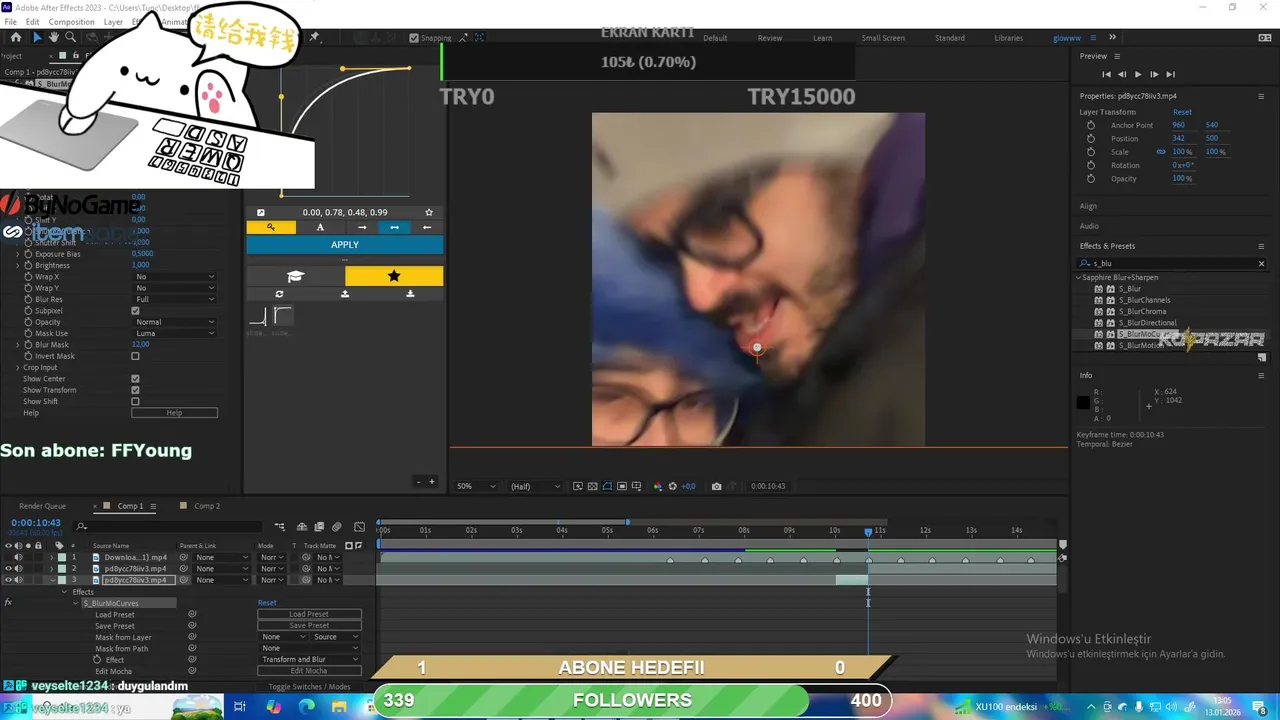
Task: Switch to the Render Queue tab
Action: (x=42, y=506)
